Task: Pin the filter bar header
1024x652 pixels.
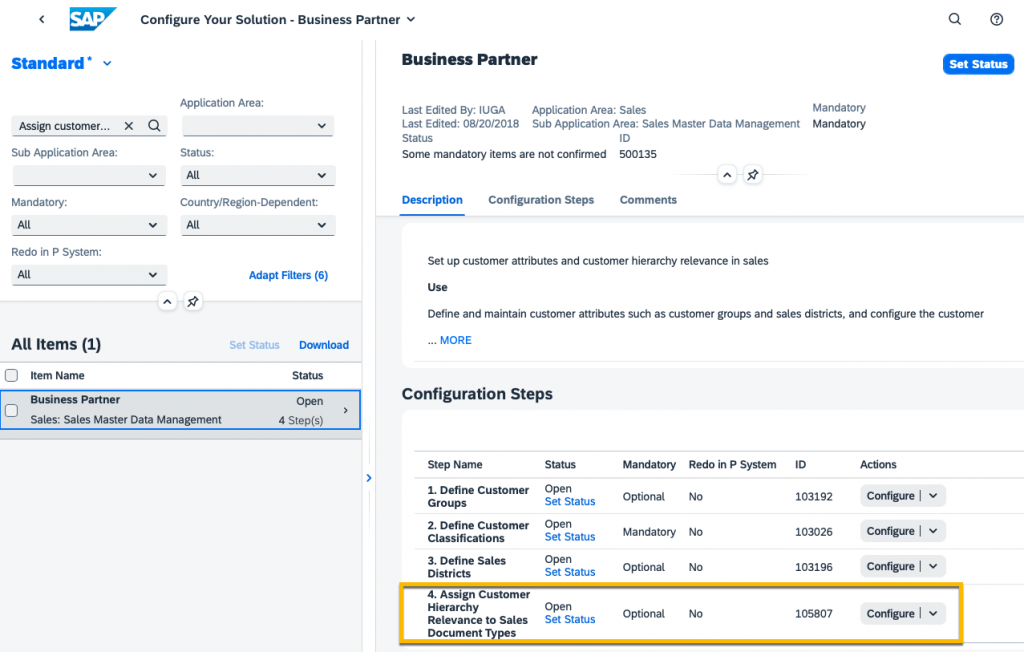Action: click(193, 302)
